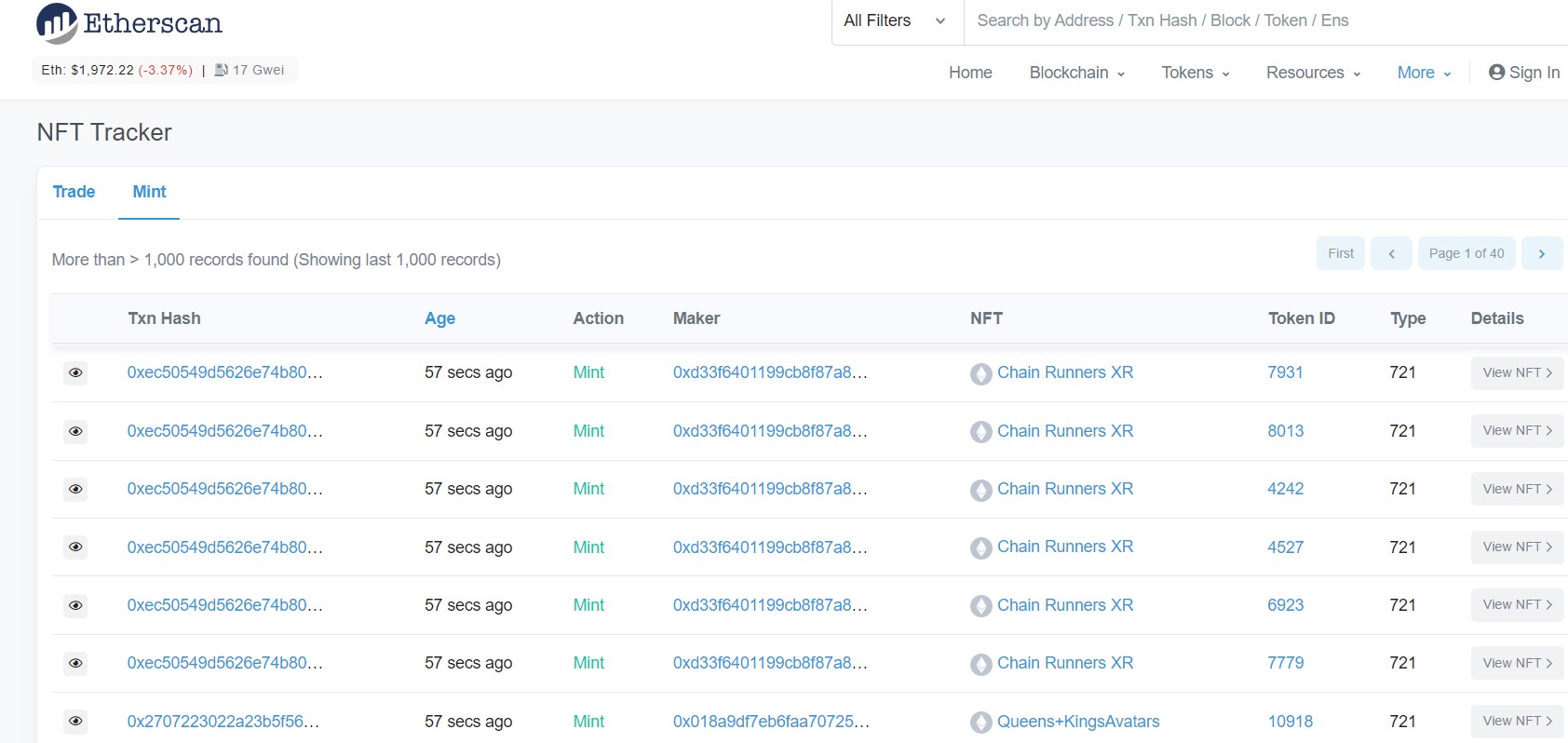Screen dimensions: 1568x743
Task: View NFT for token 7779
Action: (1517, 663)
